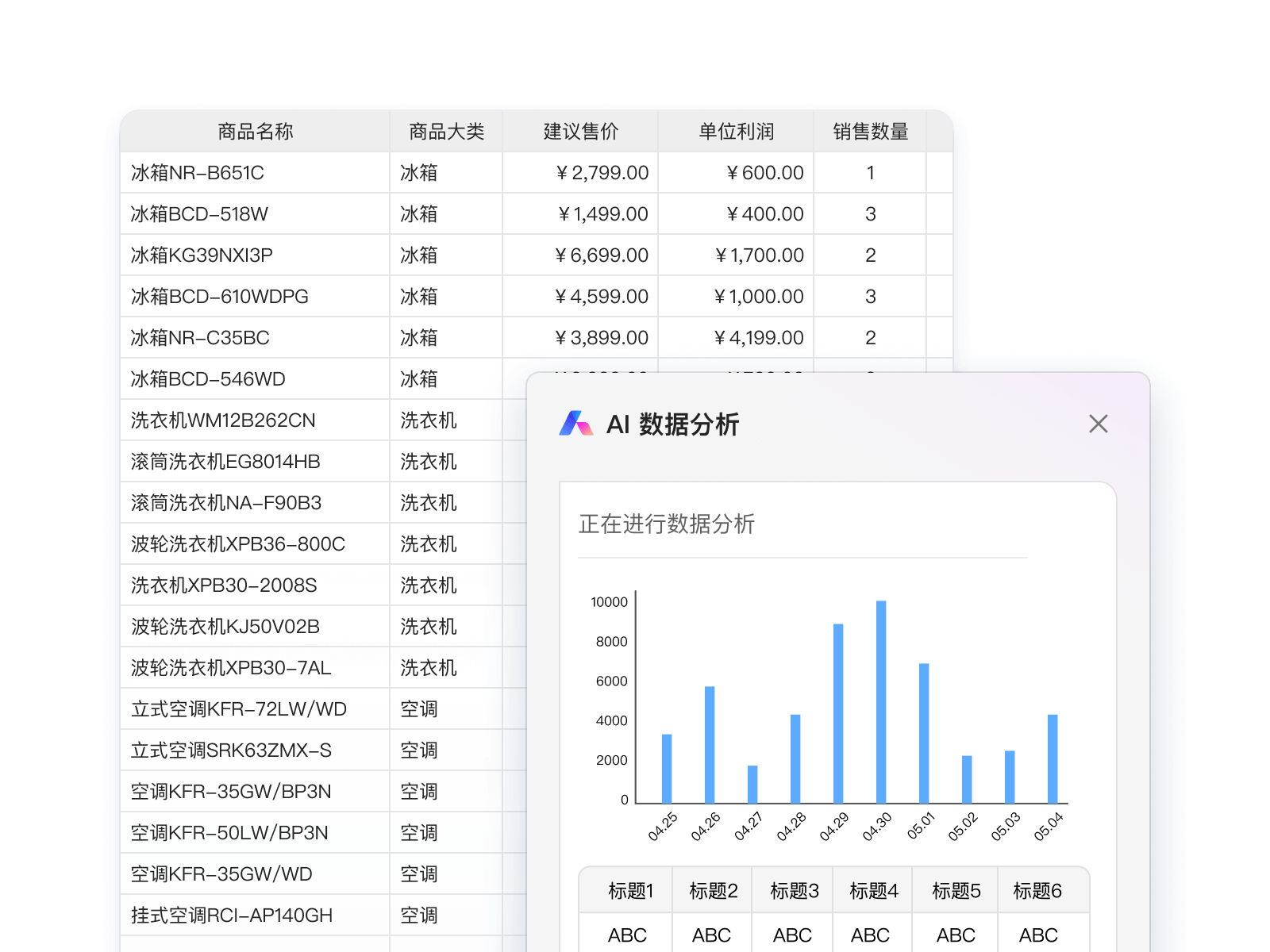Click cell 冰箱BCD-610WDPG

pos(255,297)
